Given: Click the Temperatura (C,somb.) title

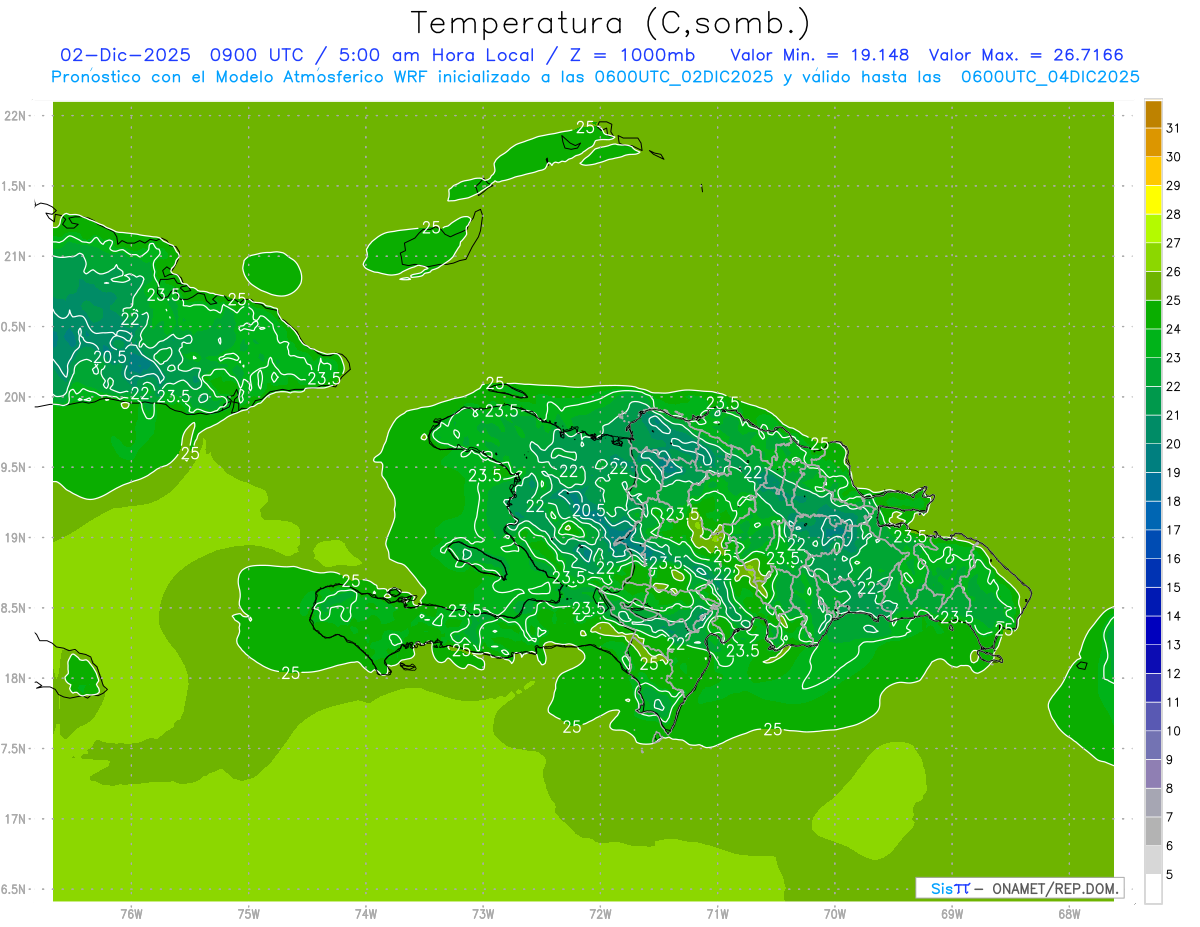Looking at the screenshot, I should pyautogui.click(x=610, y=23).
